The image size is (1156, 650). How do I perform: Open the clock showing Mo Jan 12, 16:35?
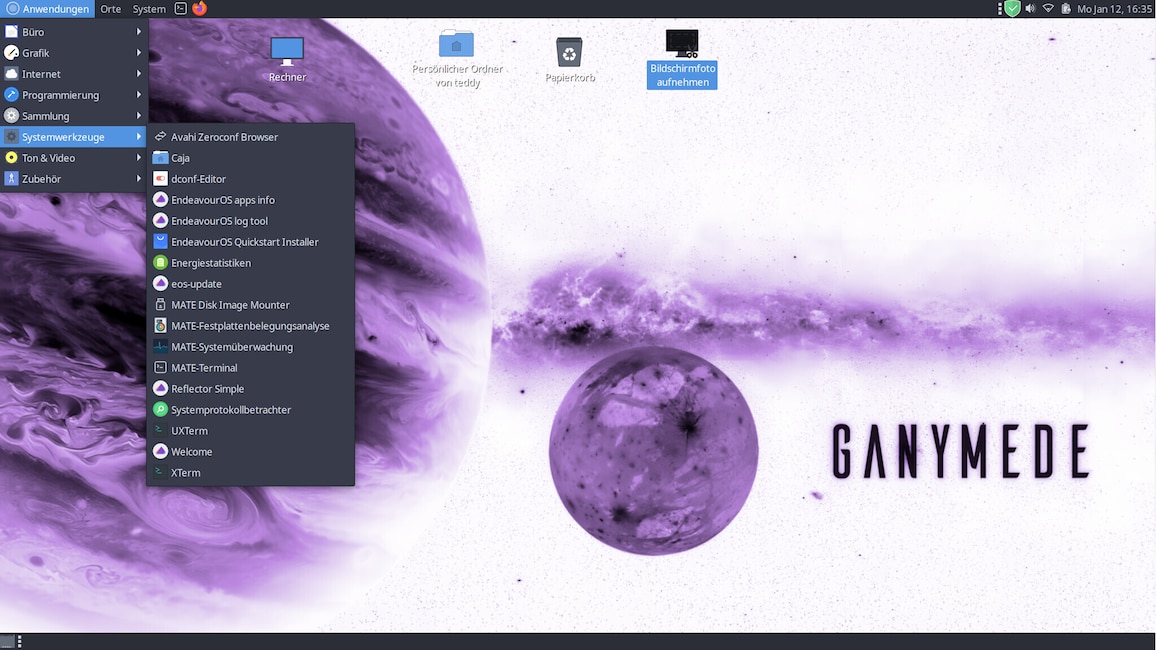click(1114, 9)
